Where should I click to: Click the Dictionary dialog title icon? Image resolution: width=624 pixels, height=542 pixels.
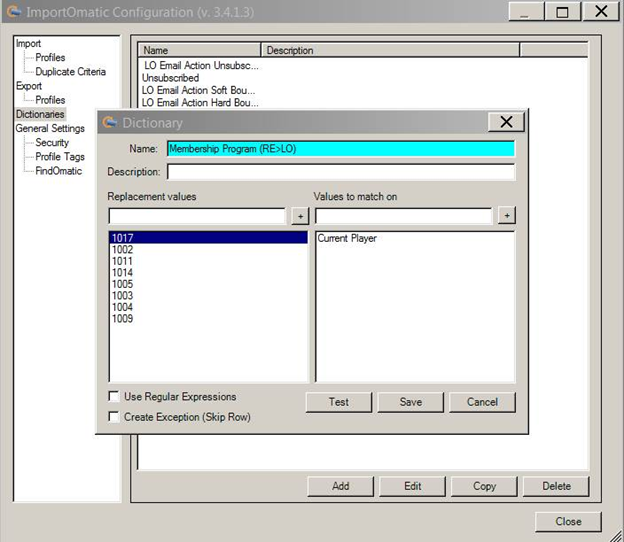pos(109,122)
